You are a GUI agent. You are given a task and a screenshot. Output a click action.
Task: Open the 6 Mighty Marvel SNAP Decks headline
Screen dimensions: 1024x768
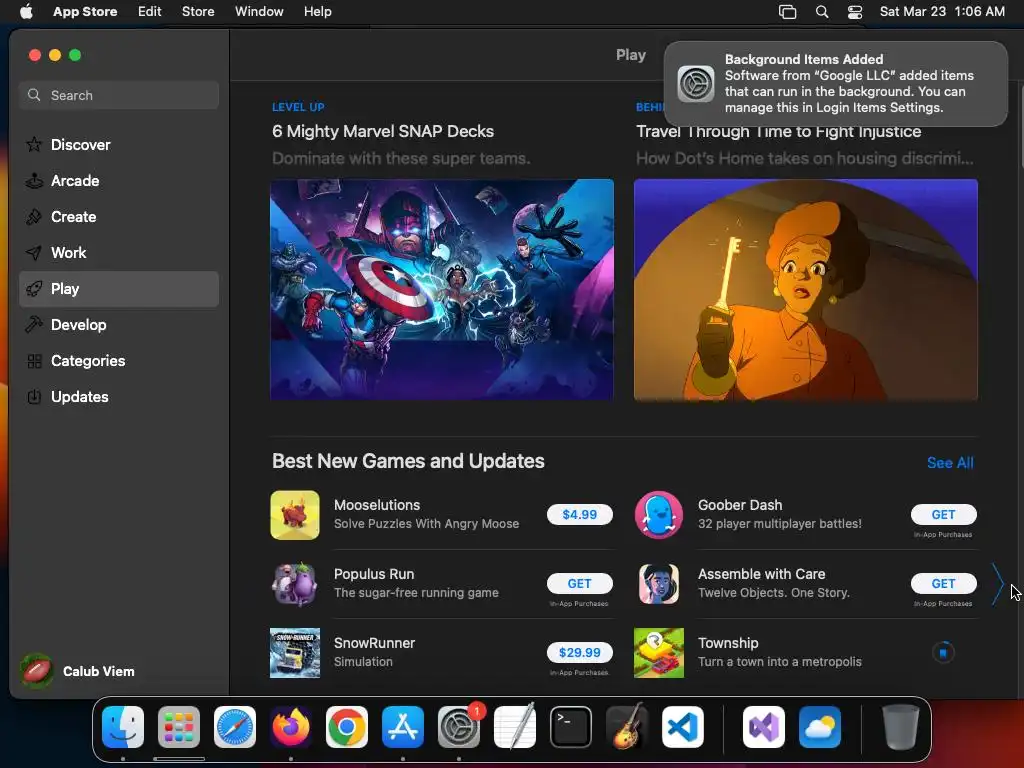pyautogui.click(x=383, y=131)
